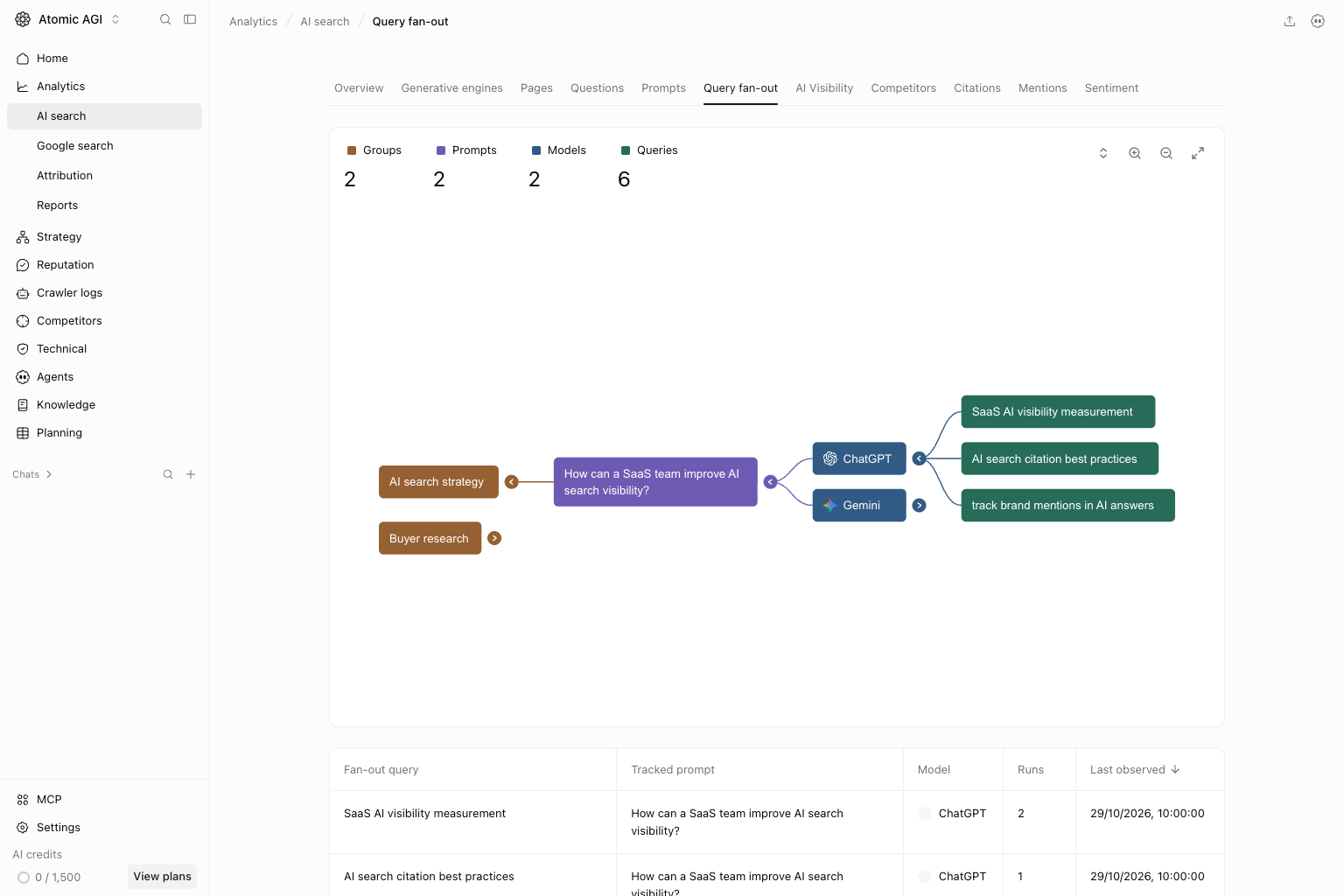Select the track brand mentions query node
Screen dimensions: 1344x896
pos(1067,506)
